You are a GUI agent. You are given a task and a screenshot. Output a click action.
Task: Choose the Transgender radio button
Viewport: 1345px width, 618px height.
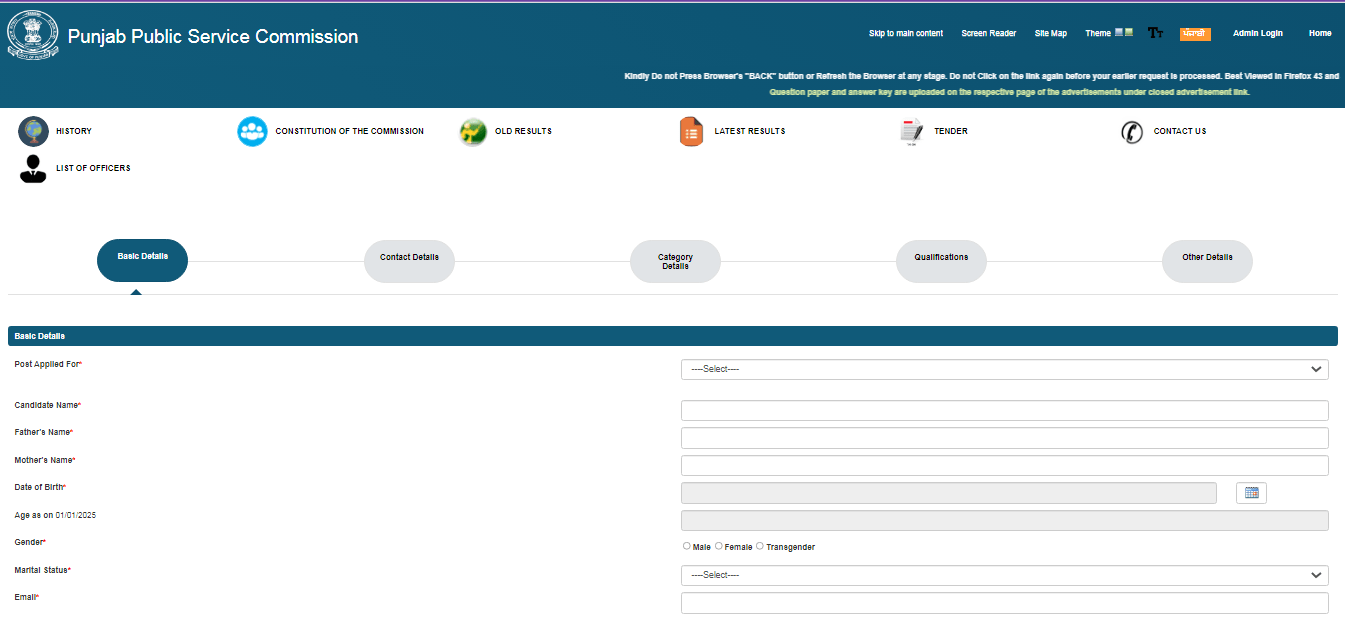[x=760, y=546]
